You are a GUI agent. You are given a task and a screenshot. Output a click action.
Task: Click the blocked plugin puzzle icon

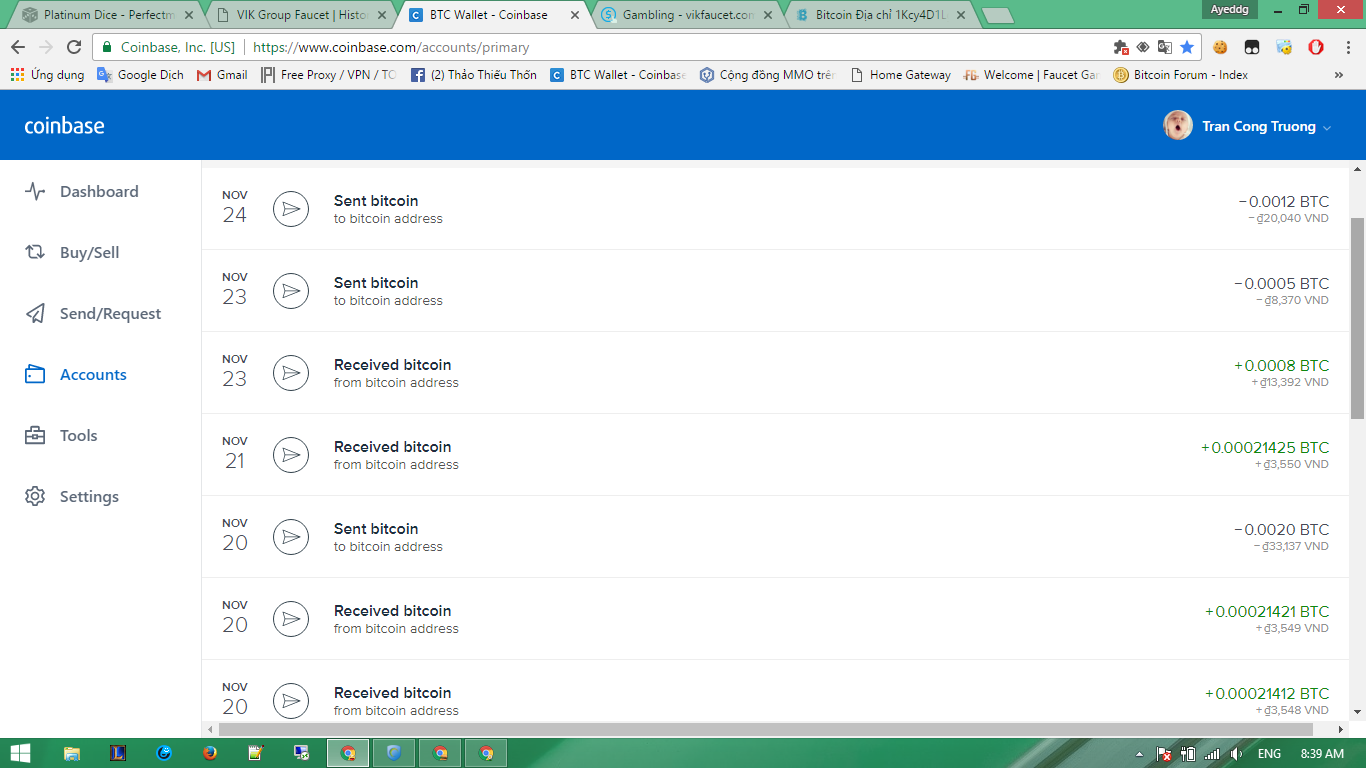point(1121,47)
